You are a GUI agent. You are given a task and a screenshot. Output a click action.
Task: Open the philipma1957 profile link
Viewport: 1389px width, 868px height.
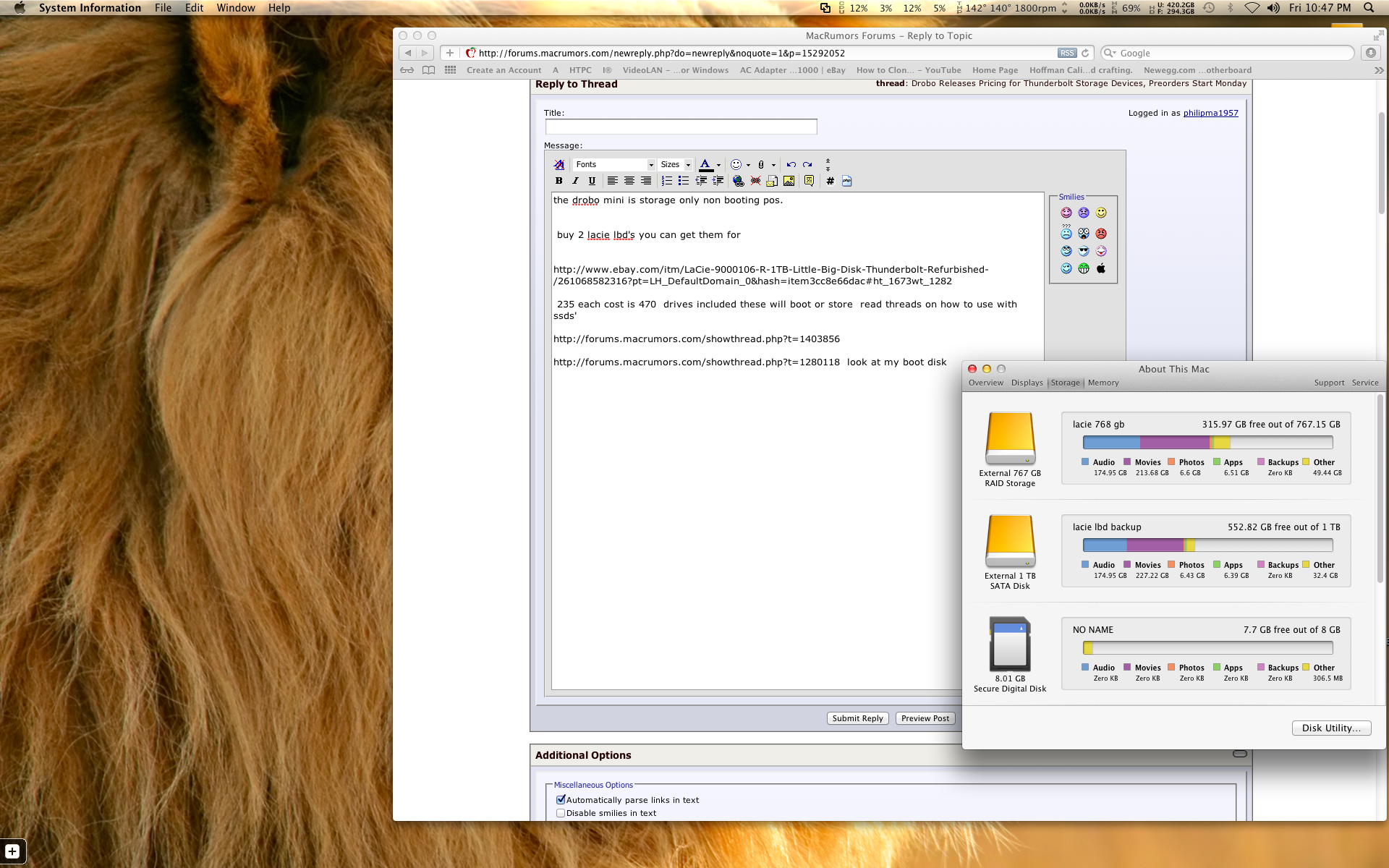1210,113
